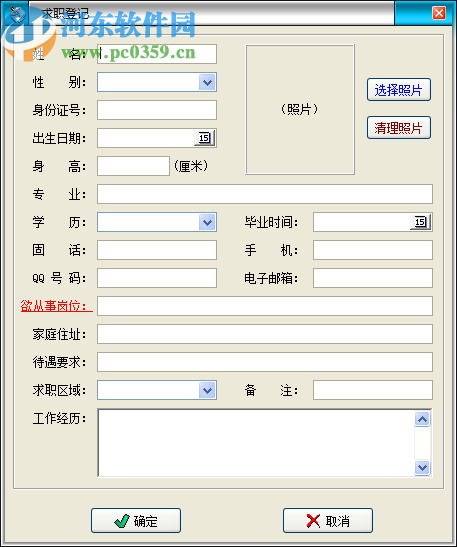This screenshot has height=547, width=457.
Task: Focus the 家庭住址 input field
Action: click(265, 334)
